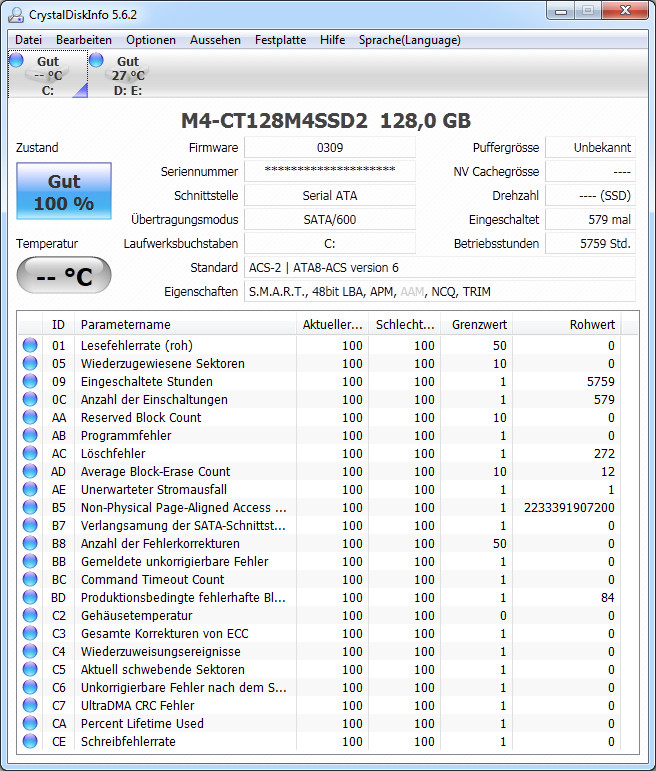Click the Puffergrösse field showing Unbekannt
This screenshot has height=771, width=656.
click(591, 148)
